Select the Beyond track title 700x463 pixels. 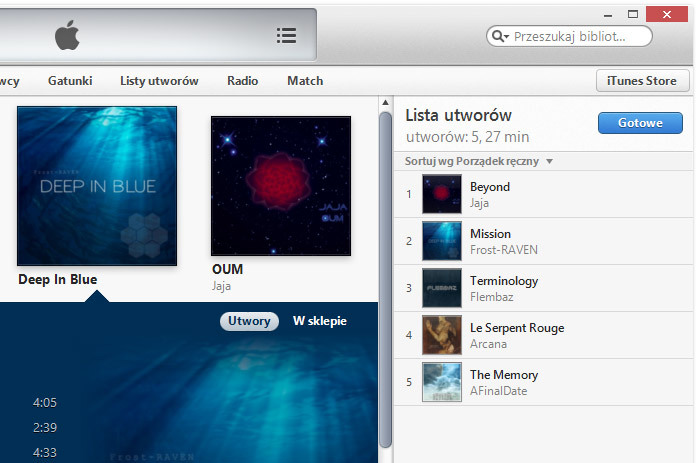490,187
